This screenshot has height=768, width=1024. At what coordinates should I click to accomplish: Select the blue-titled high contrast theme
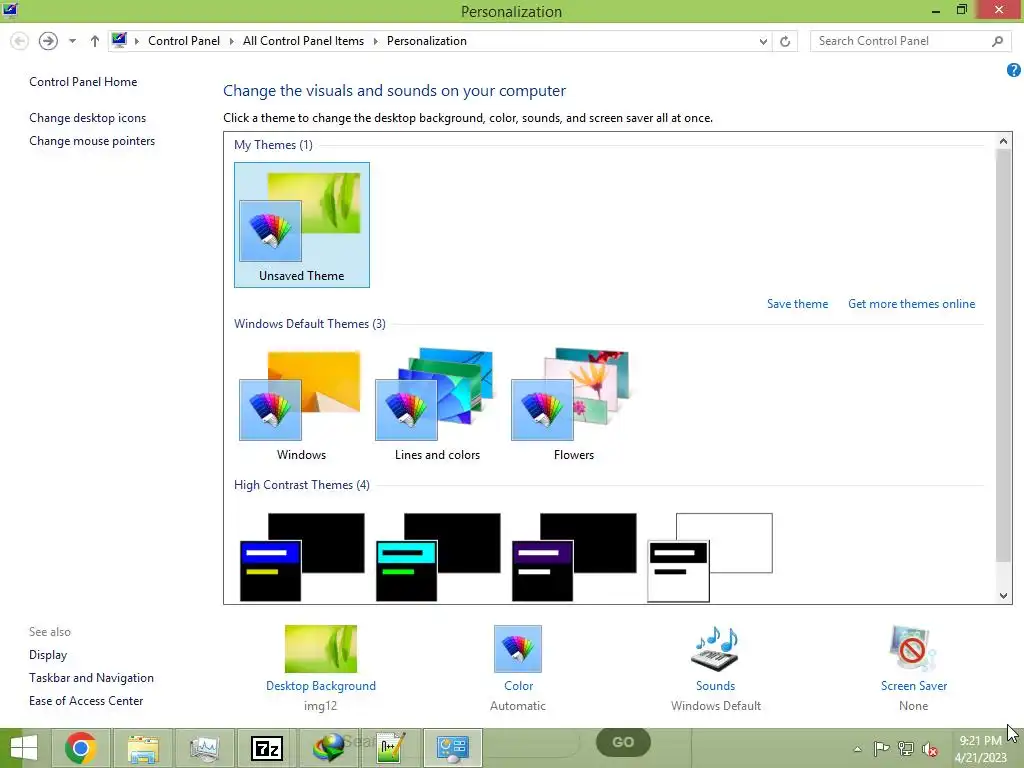click(302, 557)
